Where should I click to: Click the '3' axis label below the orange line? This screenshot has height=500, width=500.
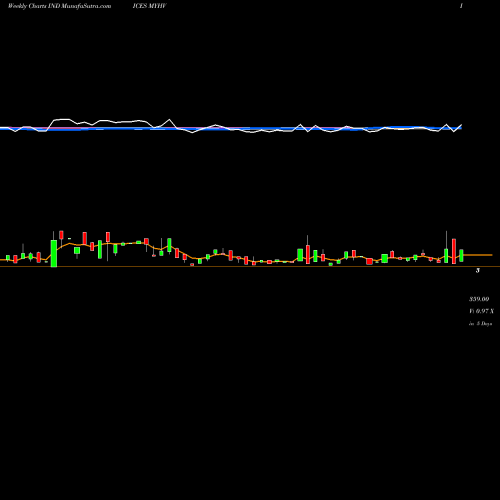[478, 270]
